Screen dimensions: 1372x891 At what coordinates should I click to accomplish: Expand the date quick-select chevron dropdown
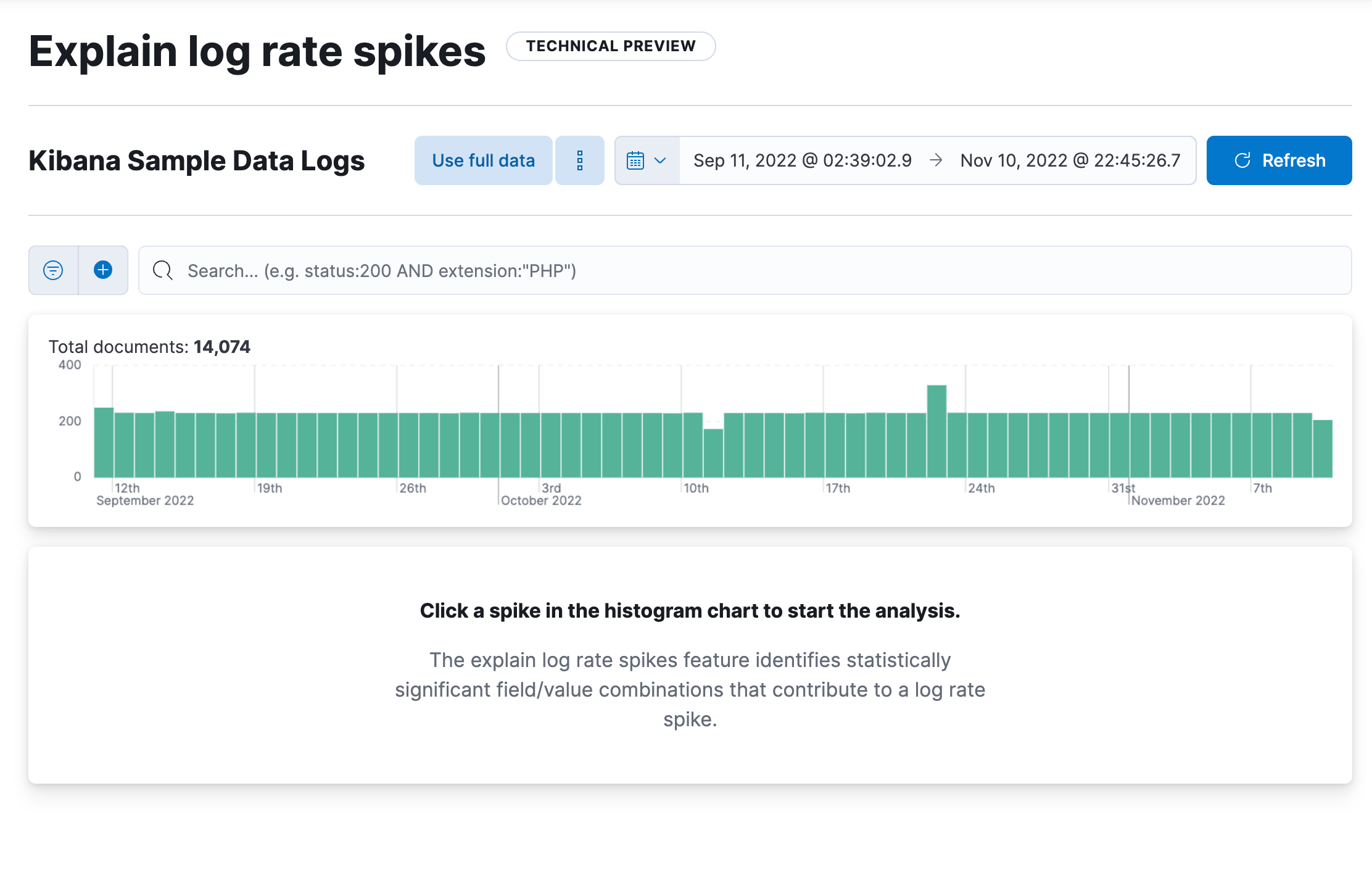coord(661,160)
